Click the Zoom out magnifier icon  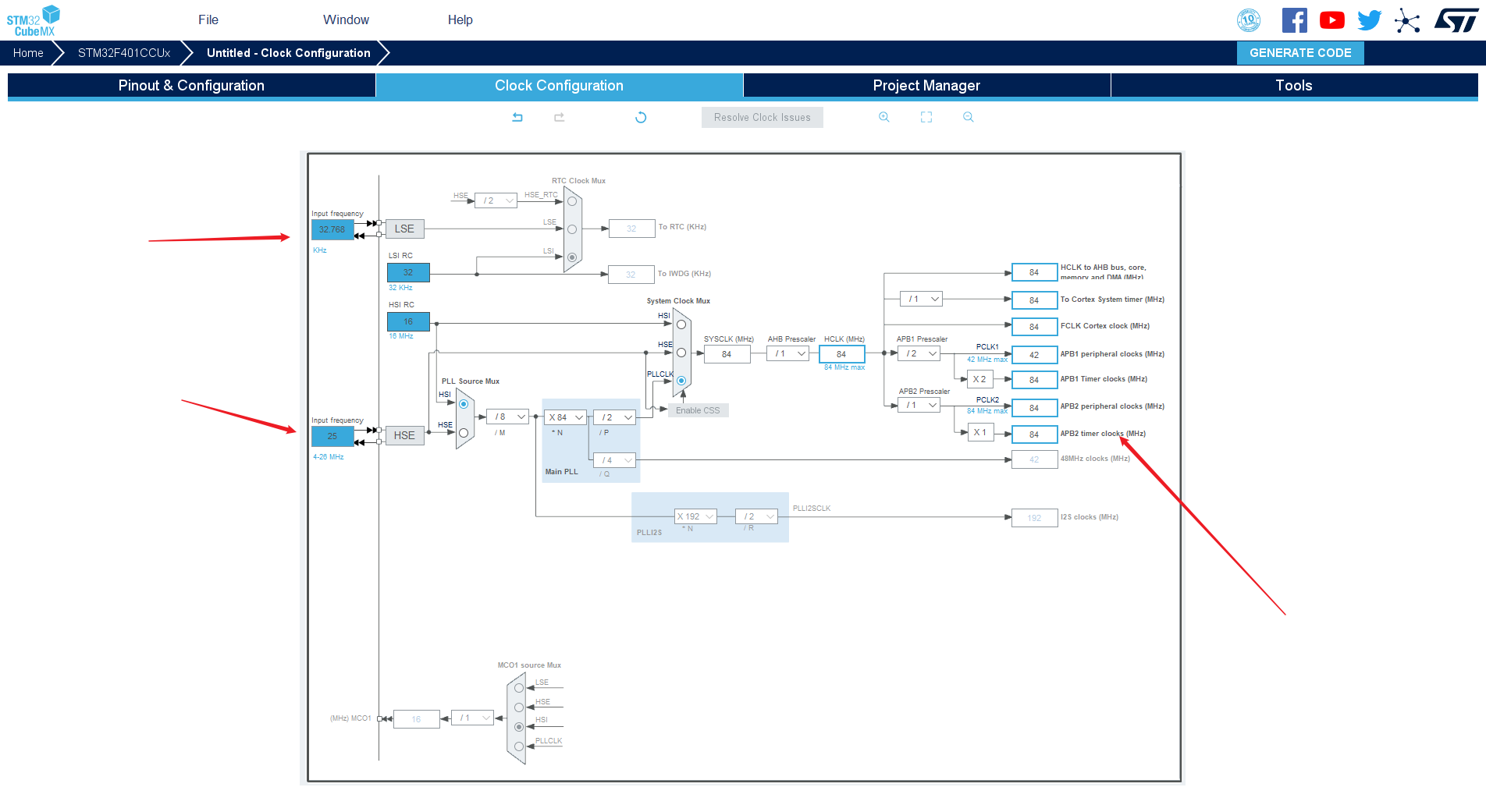click(969, 117)
